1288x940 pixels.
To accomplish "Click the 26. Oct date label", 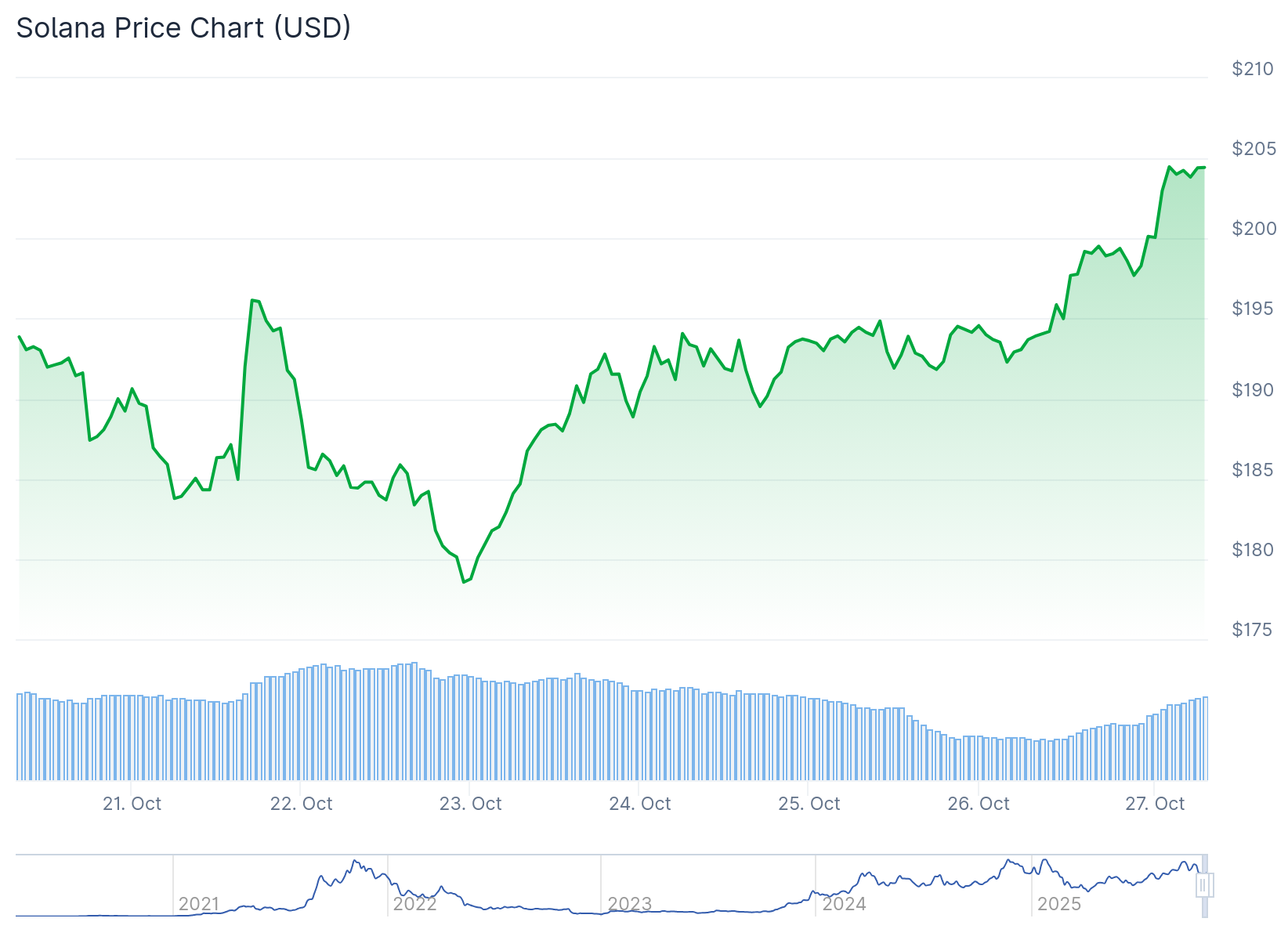I will click(x=979, y=804).
